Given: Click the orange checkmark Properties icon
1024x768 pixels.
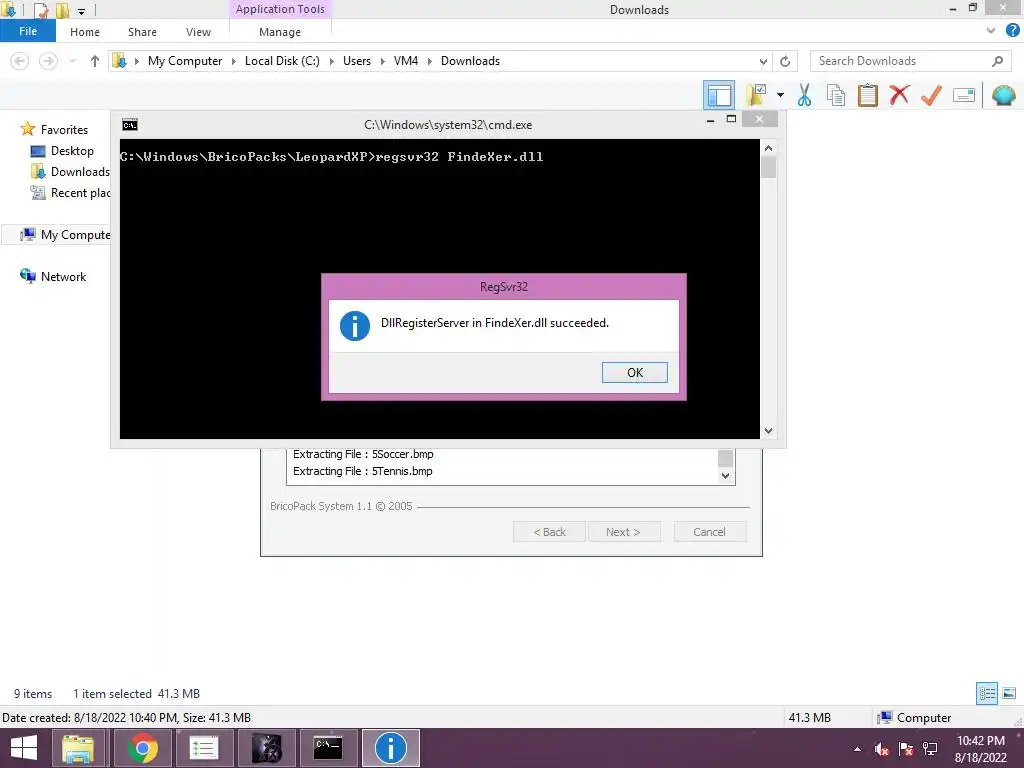Looking at the screenshot, I should tap(931, 95).
